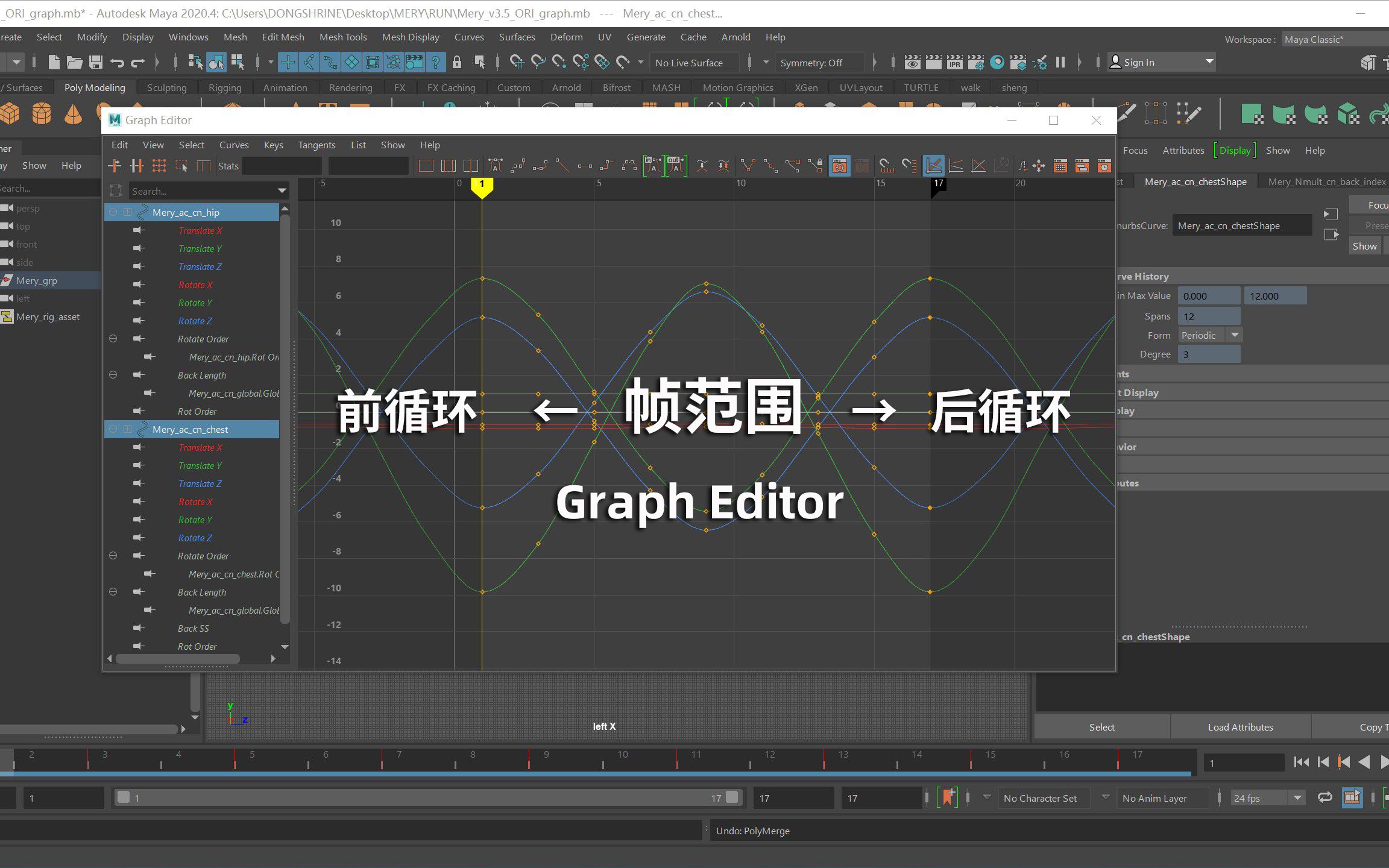Click the Load Attributes button

click(1240, 726)
